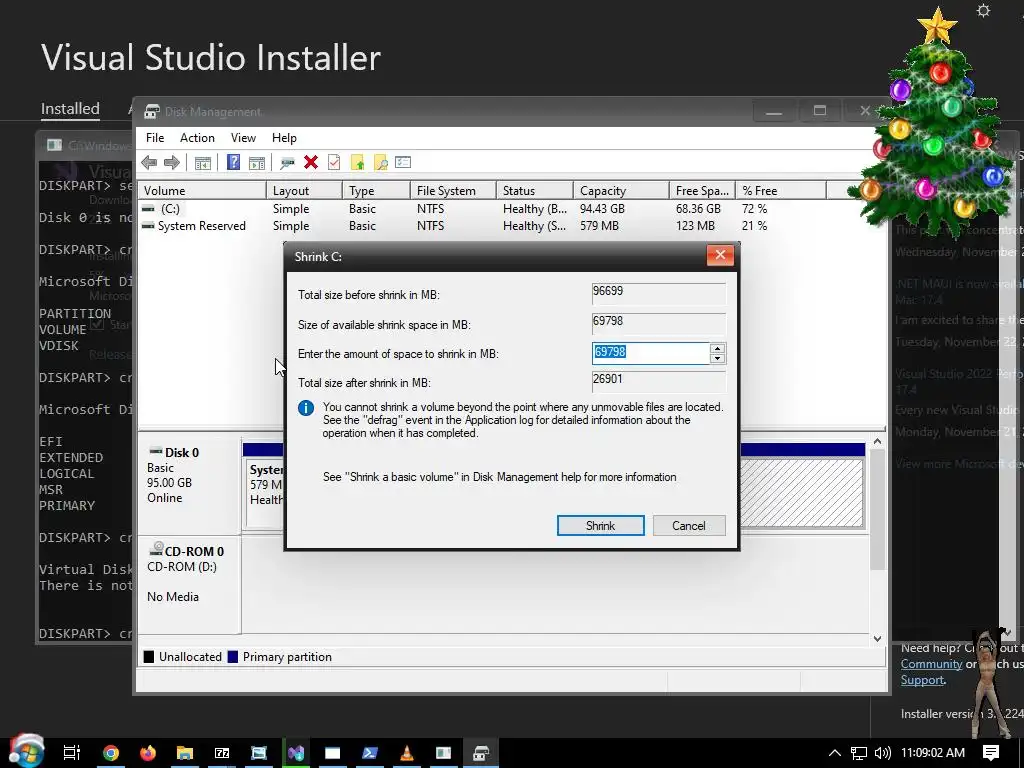Click the folder with magnifier icon
Screen dimensions: 1024x768
tap(380, 163)
